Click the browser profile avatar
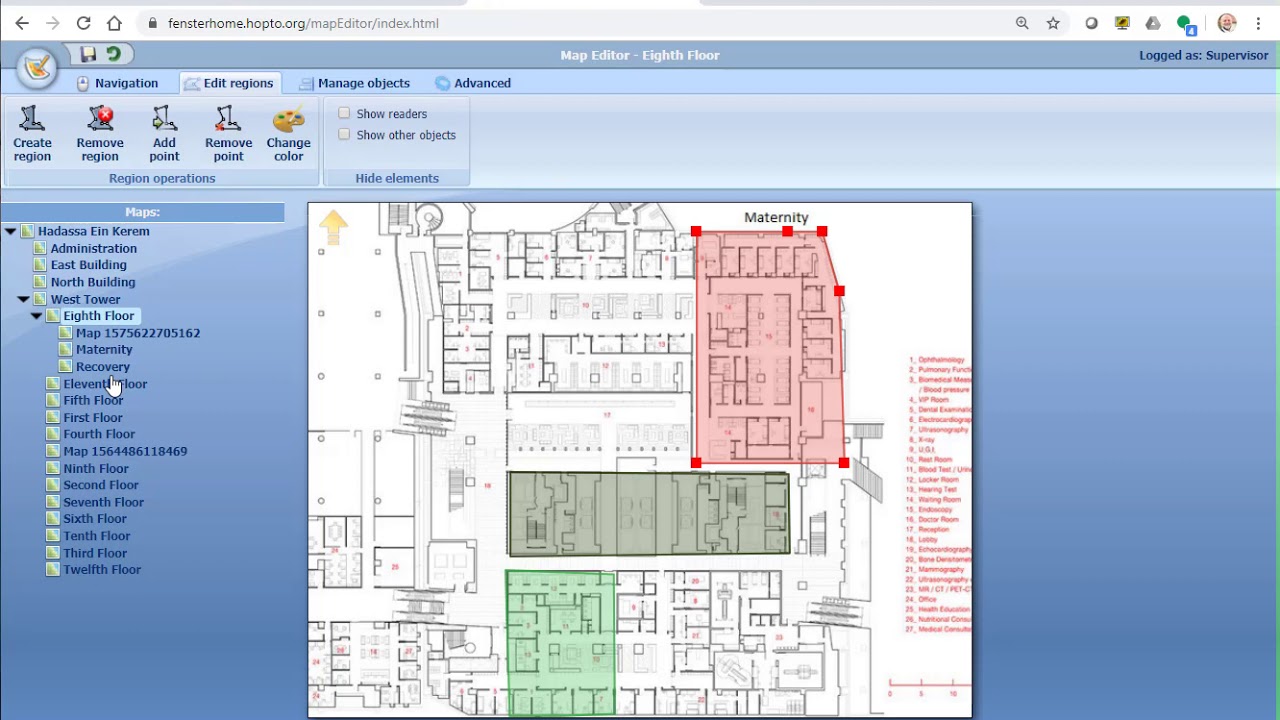Viewport: 1280px width, 720px height. (1227, 23)
